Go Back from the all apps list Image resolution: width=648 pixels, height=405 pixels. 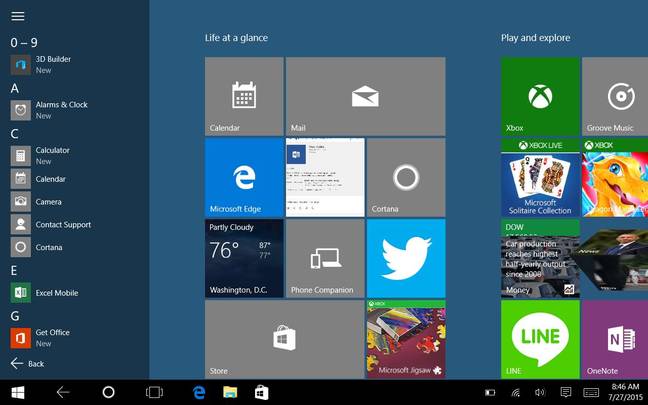pyautogui.click(x=27, y=364)
